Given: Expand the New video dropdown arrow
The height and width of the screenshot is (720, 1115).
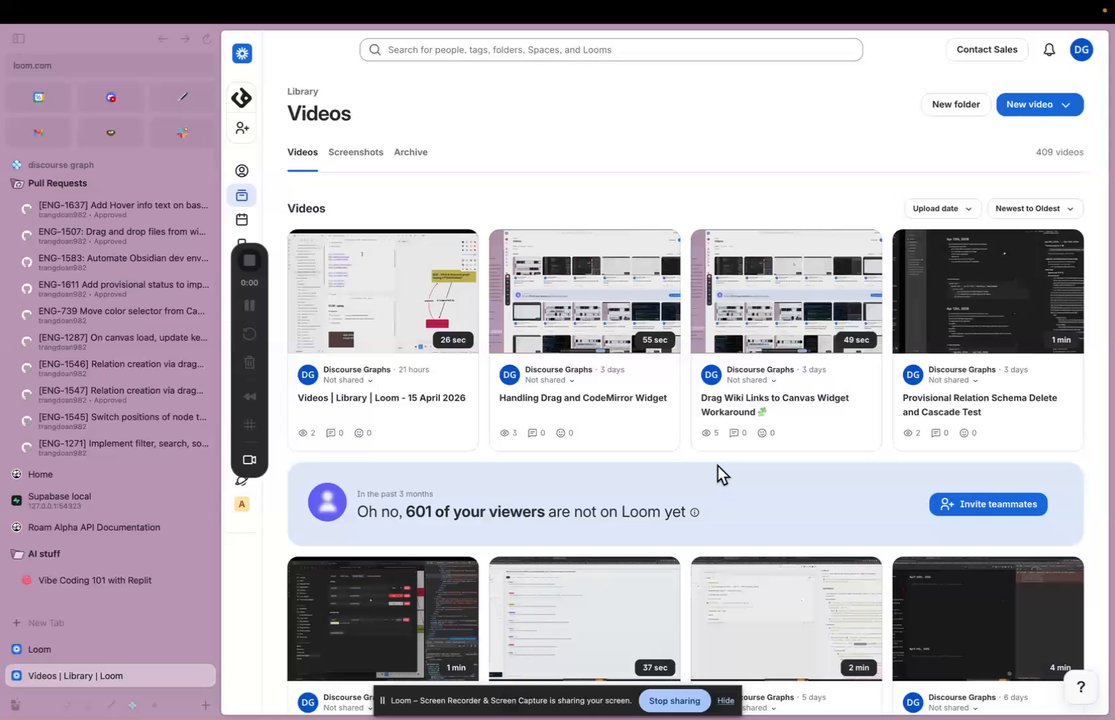Looking at the screenshot, I should [x=1065, y=105].
